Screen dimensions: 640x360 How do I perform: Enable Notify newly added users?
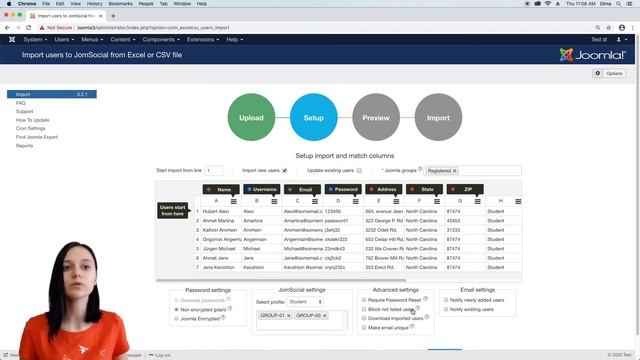tap(446, 300)
